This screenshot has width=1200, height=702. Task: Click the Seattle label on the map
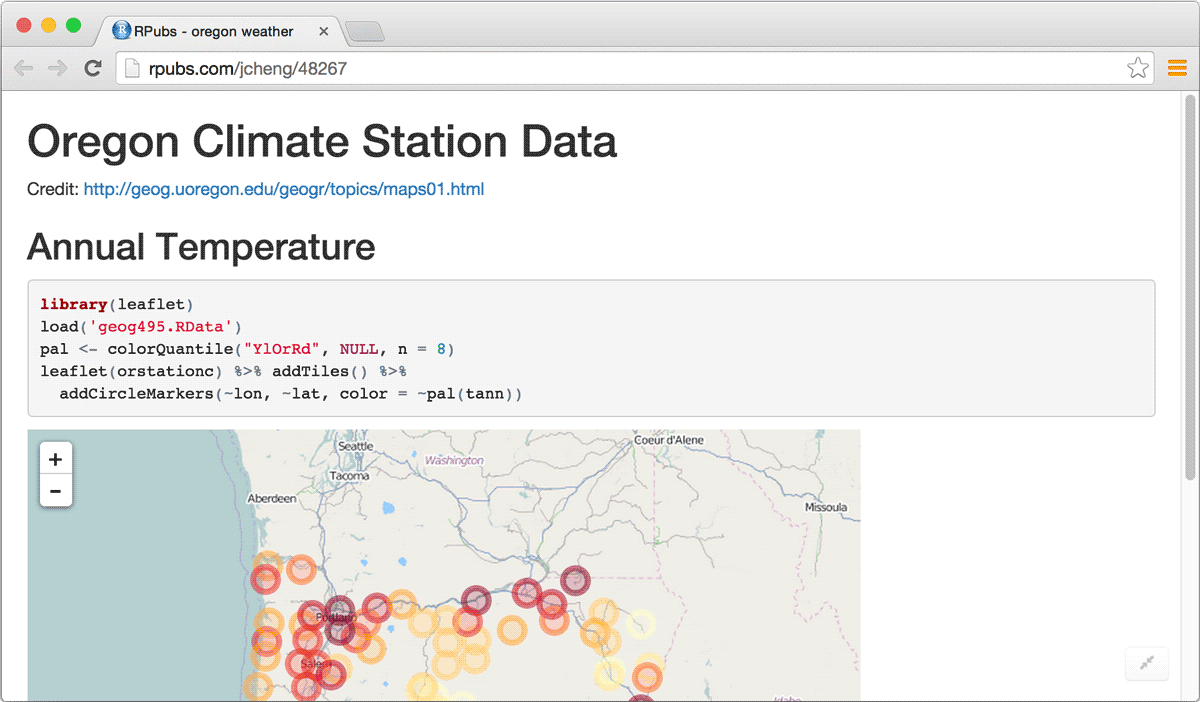point(356,446)
